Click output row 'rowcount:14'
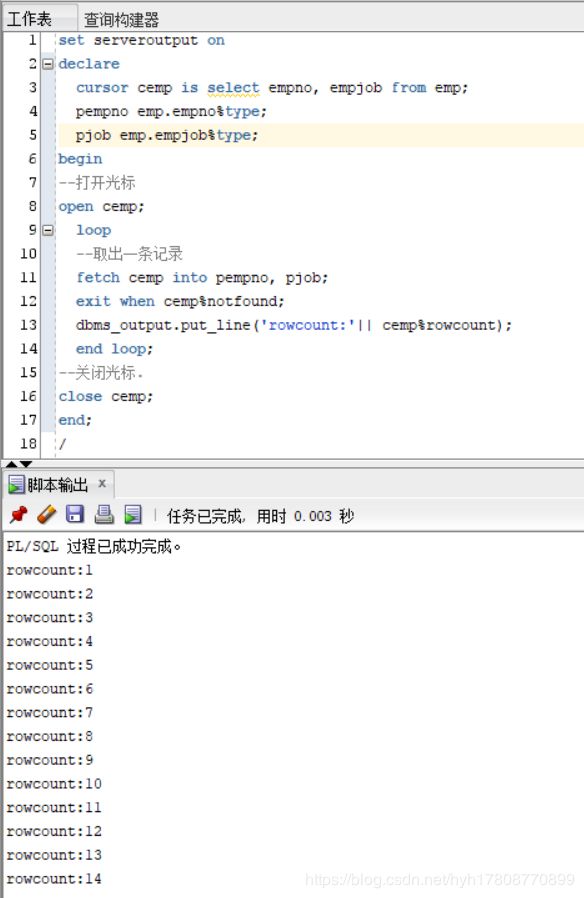584x898 pixels. click(54, 879)
